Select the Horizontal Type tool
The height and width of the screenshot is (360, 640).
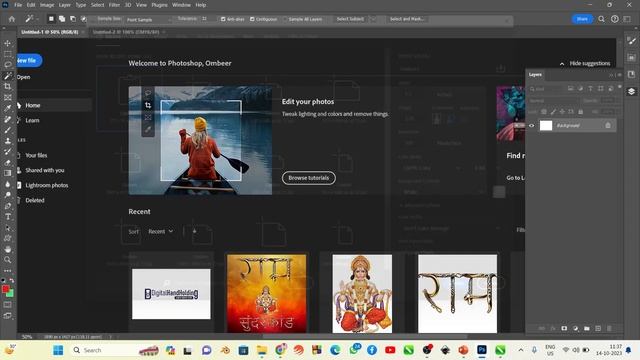pos(7,217)
